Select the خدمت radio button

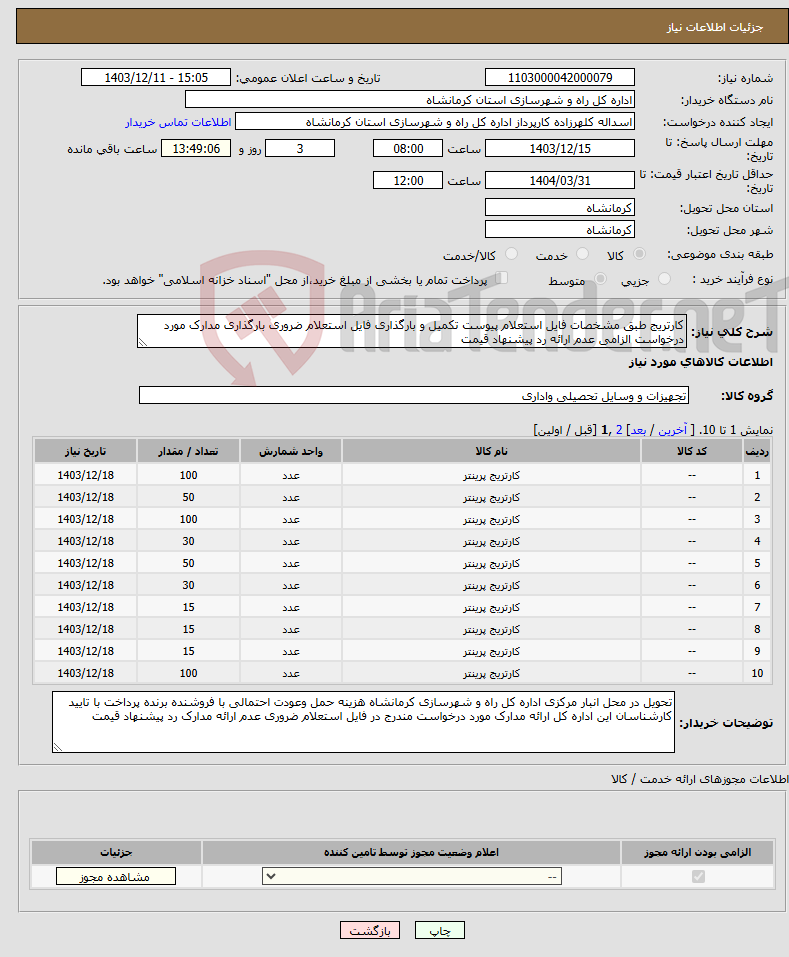[x=583, y=253]
